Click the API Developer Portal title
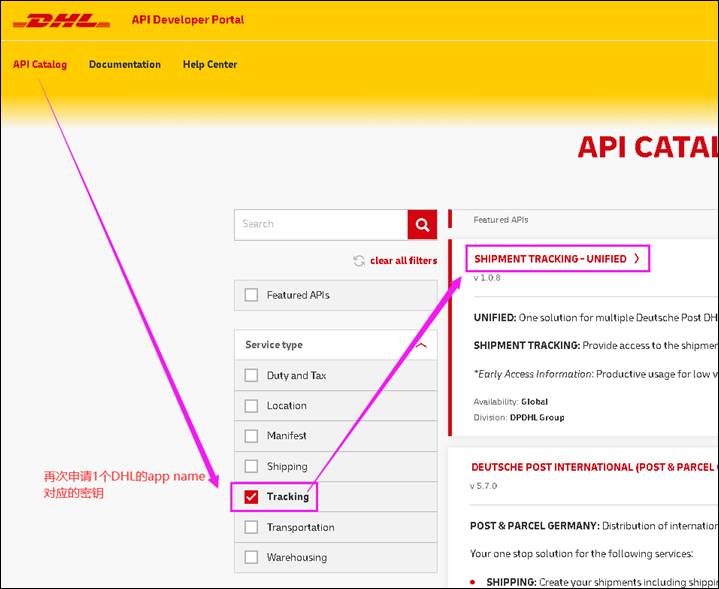This screenshot has width=719, height=589. pos(188,20)
